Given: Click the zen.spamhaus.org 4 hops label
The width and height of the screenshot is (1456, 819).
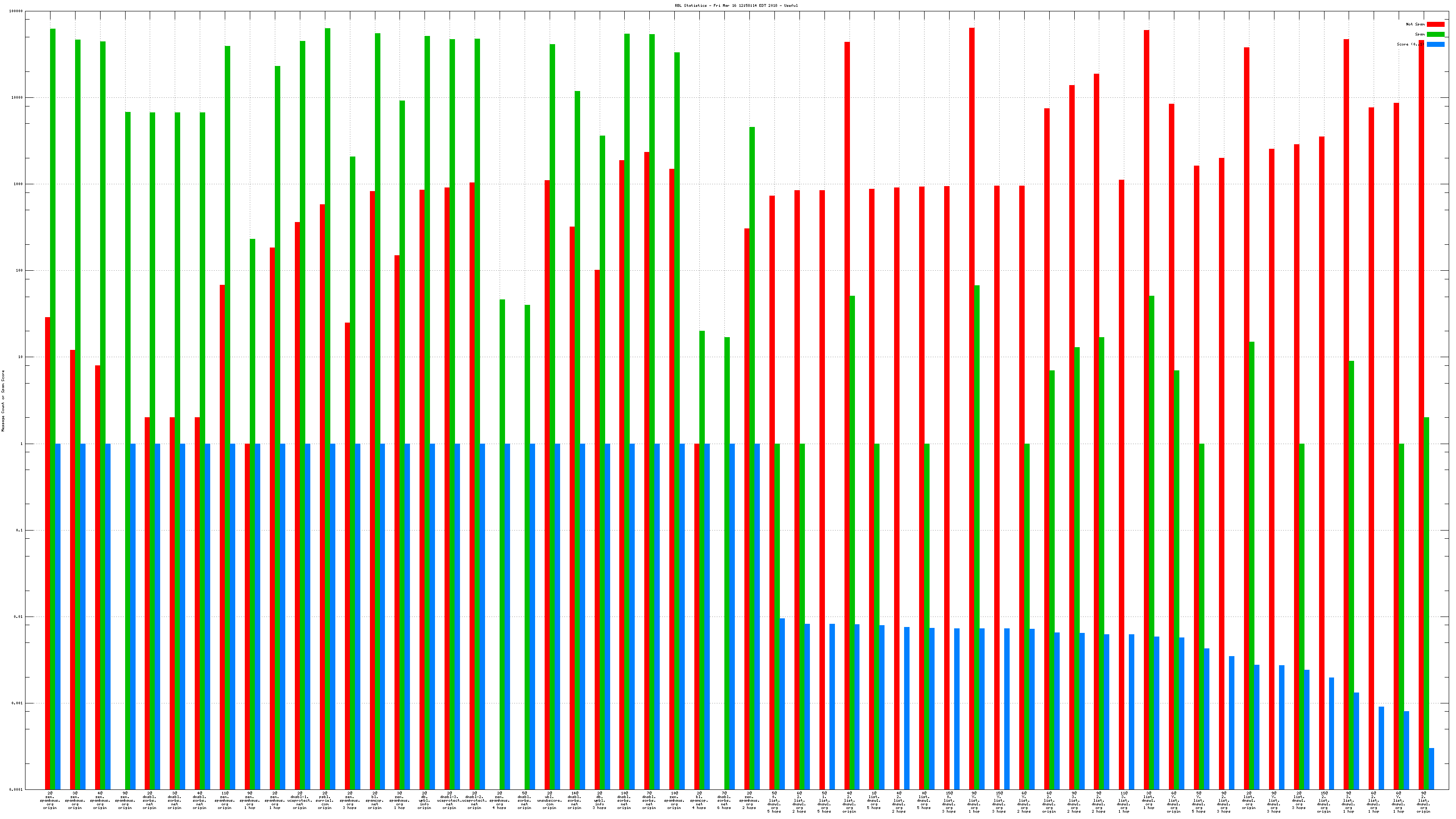Looking at the screenshot, I should [x=499, y=801].
